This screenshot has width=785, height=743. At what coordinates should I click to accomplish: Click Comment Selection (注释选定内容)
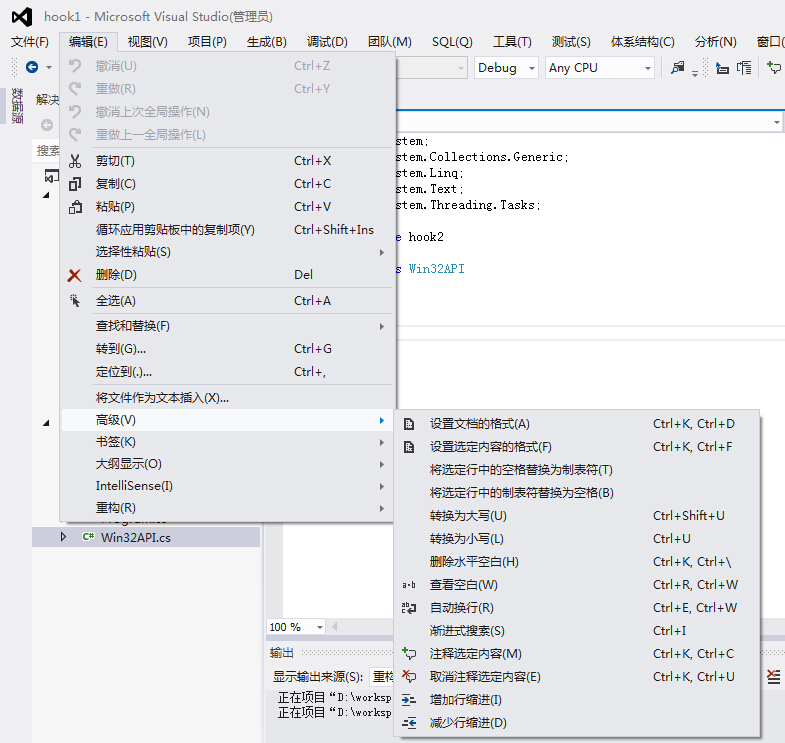click(x=577, y=654)
